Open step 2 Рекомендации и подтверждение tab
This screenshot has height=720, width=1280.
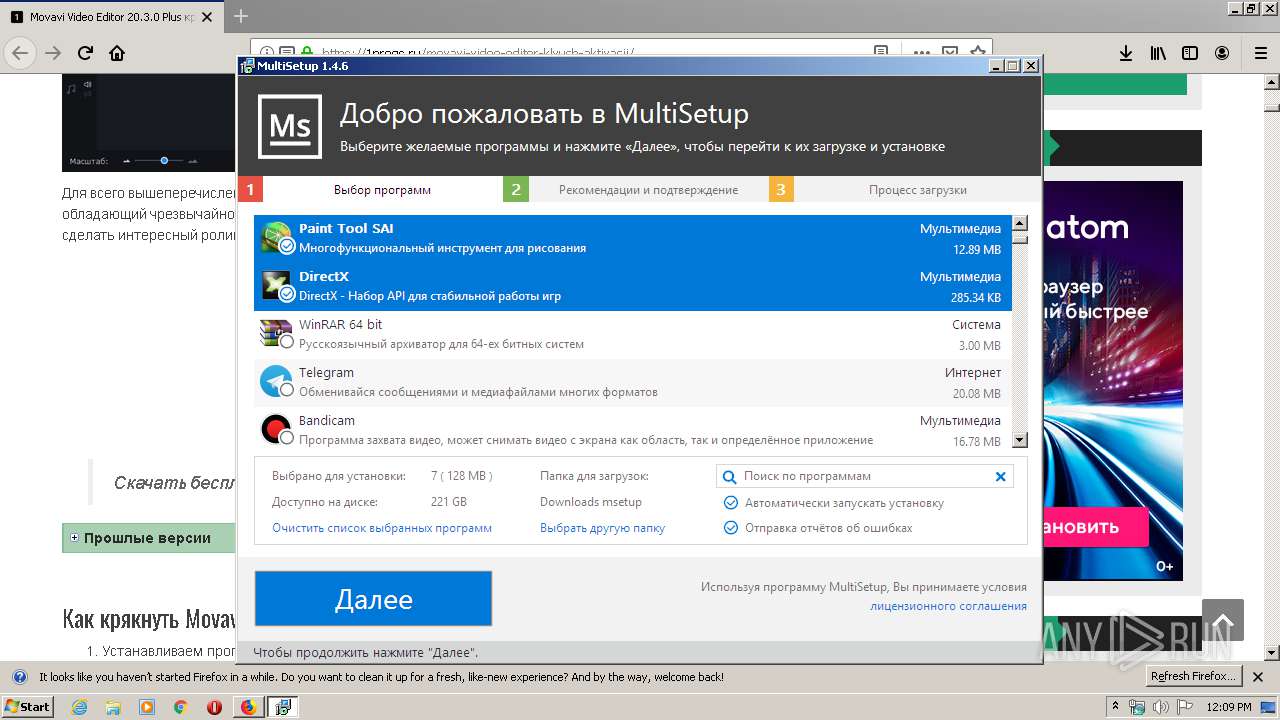(x=648, y=190)
